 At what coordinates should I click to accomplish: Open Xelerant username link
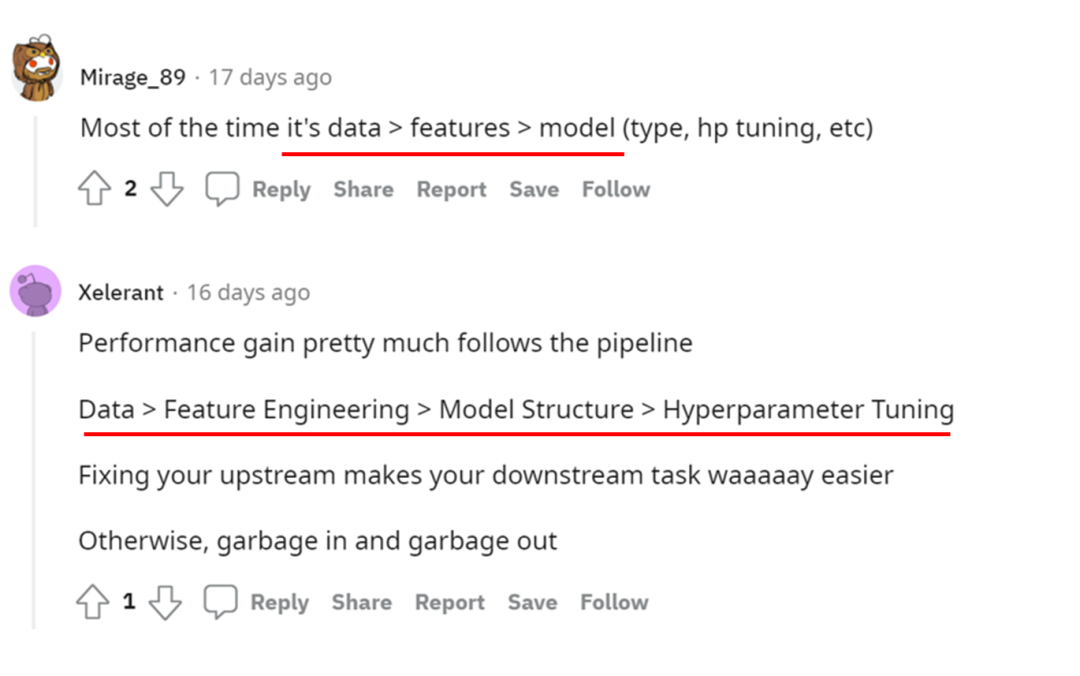click(x=120, y=292)
